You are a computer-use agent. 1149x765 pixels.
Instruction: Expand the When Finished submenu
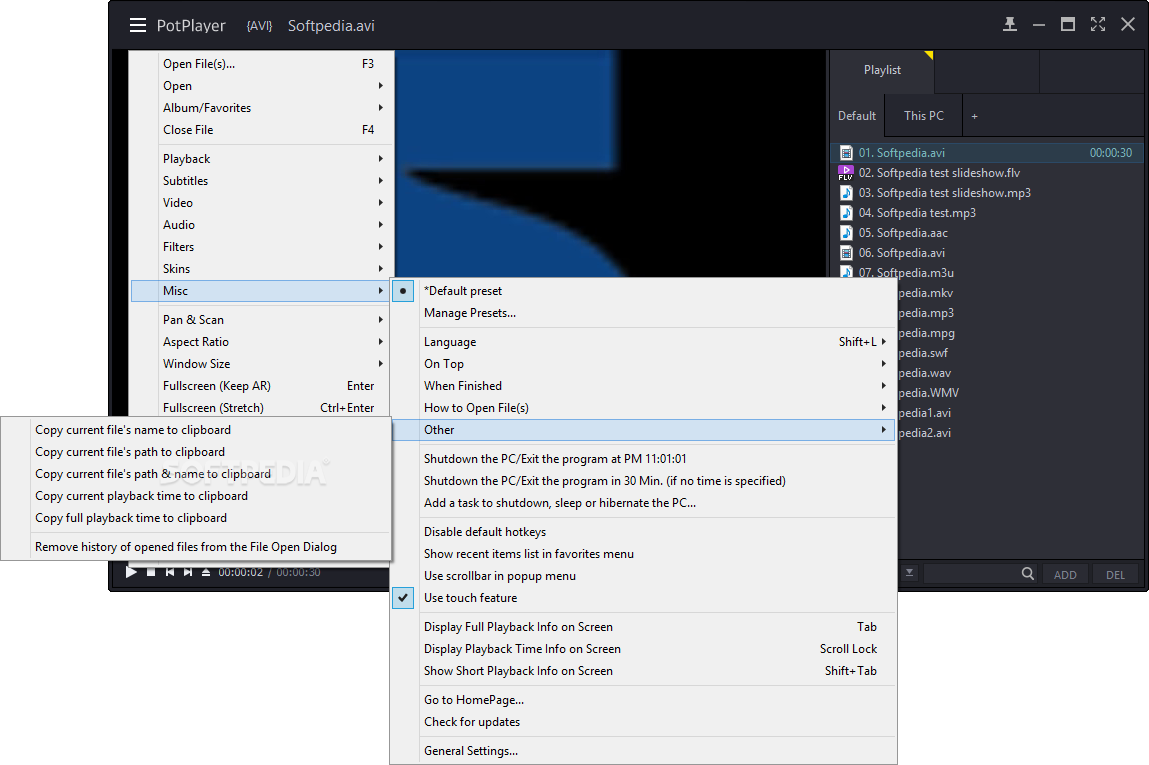tap(644, 386)
